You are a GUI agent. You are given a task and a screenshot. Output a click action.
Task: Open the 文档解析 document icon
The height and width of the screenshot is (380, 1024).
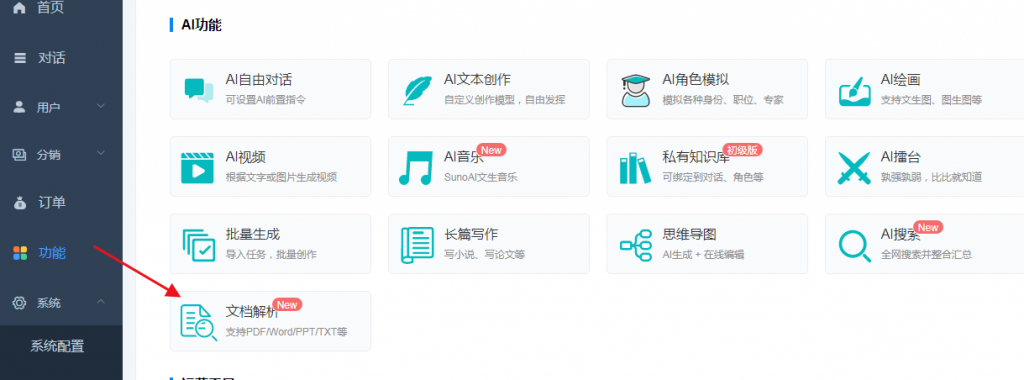[x=199, y=323]
